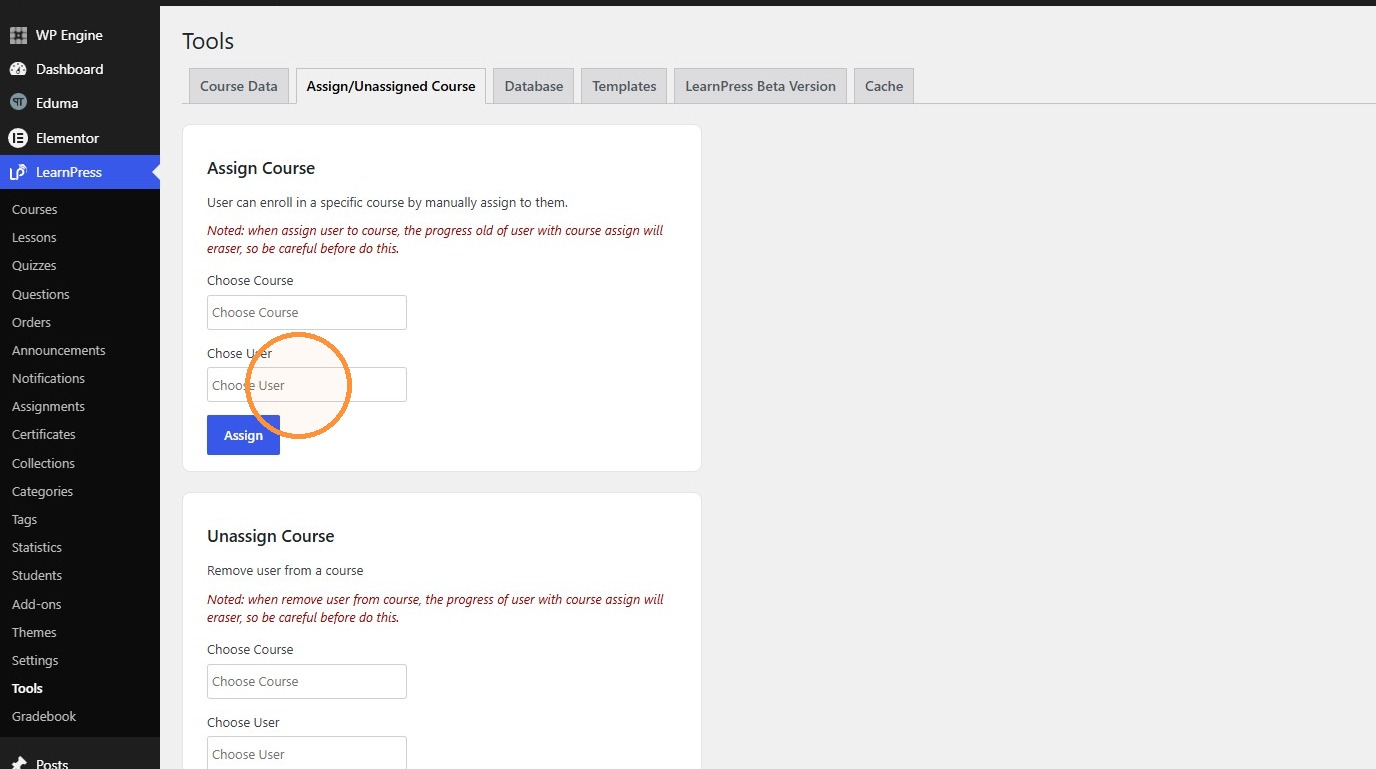Open Courses in LearnPress submenu
The width and height of the screenshot is (1376, 769).
[x=35, y=209]
